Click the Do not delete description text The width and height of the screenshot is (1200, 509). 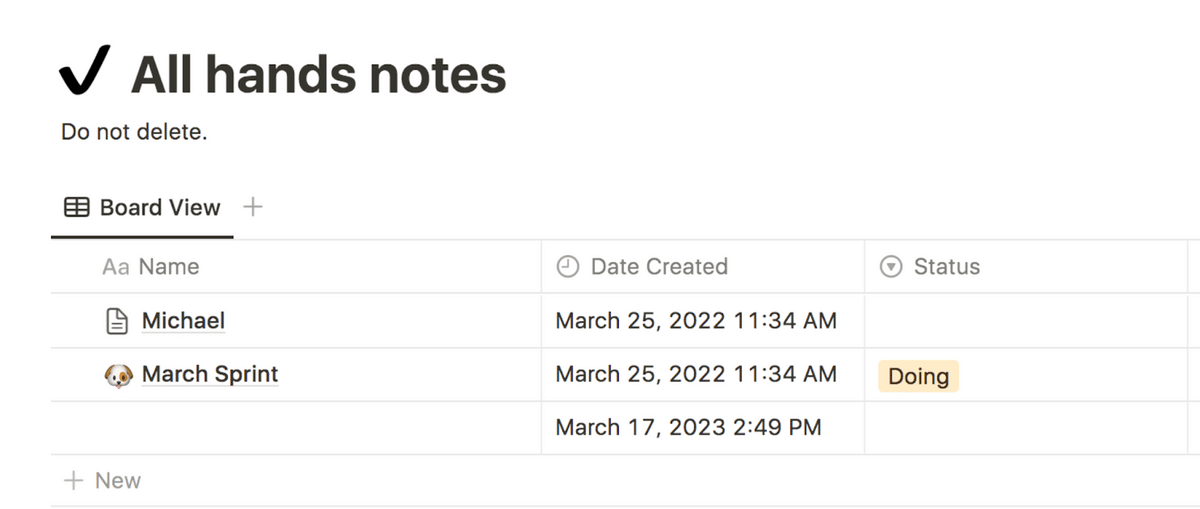tap(134, 132)
